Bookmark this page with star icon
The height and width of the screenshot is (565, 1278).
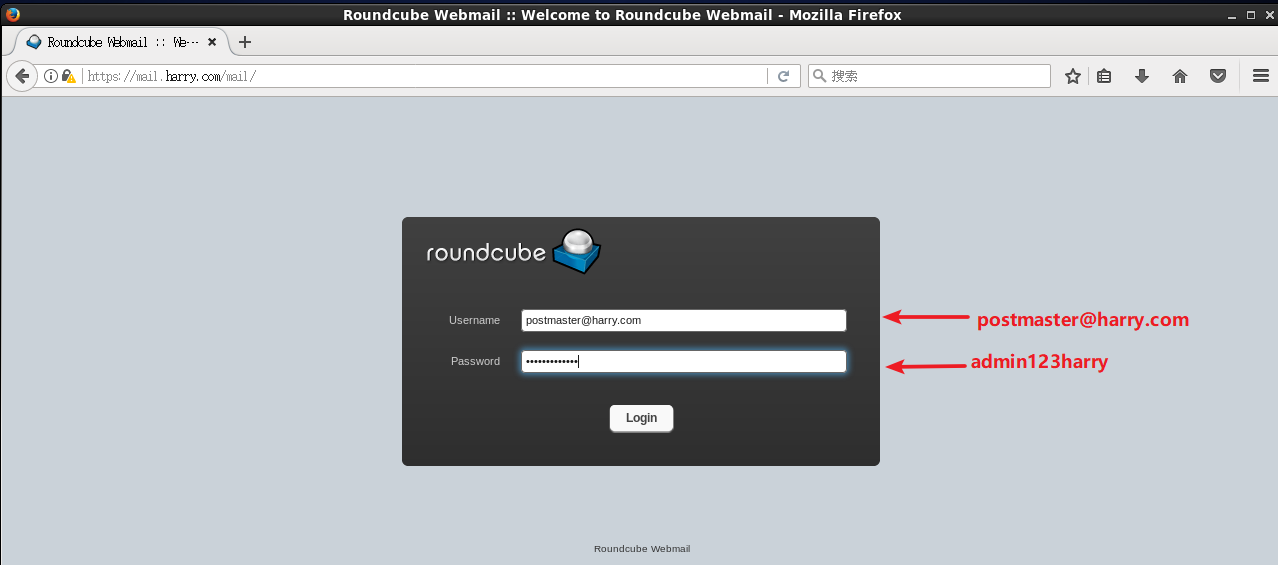tap(1073, 76)
